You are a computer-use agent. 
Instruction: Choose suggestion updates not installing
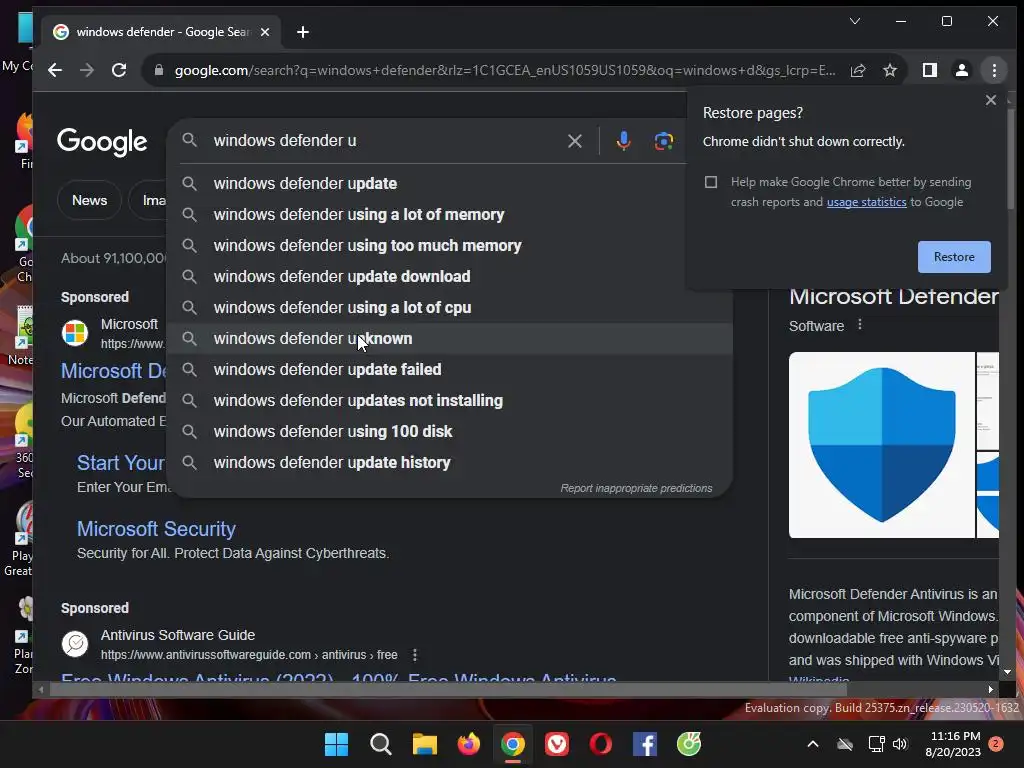coord(449,401)
